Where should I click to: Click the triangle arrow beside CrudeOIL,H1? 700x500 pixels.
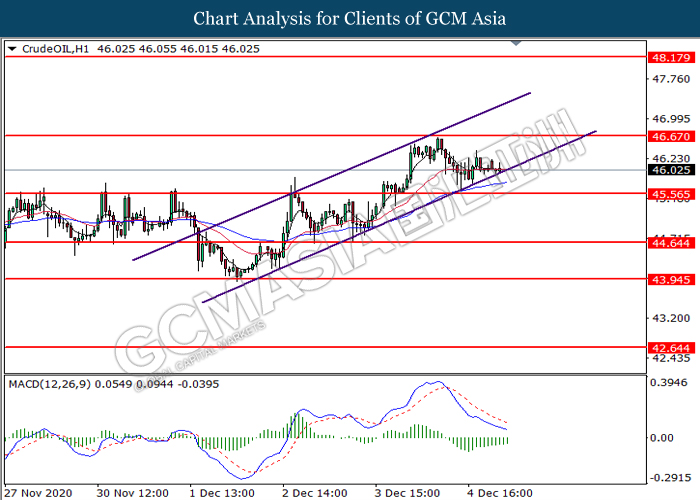point(11,48)
